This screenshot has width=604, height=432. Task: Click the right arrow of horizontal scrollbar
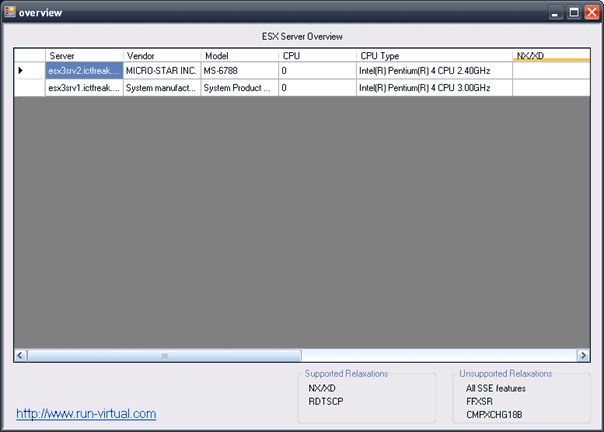pos(583,355)
